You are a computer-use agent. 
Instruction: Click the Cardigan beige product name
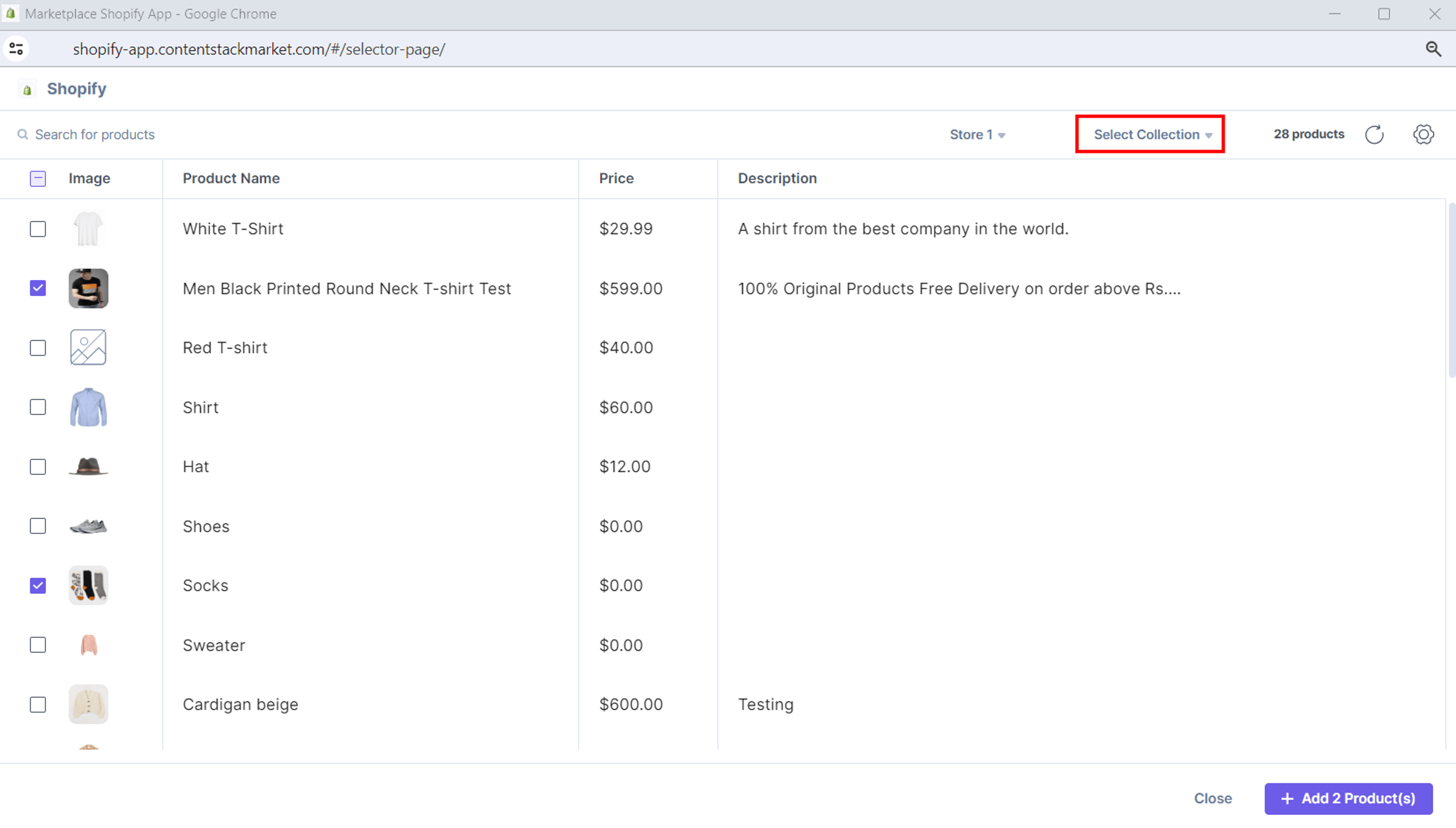coord(240,704)
